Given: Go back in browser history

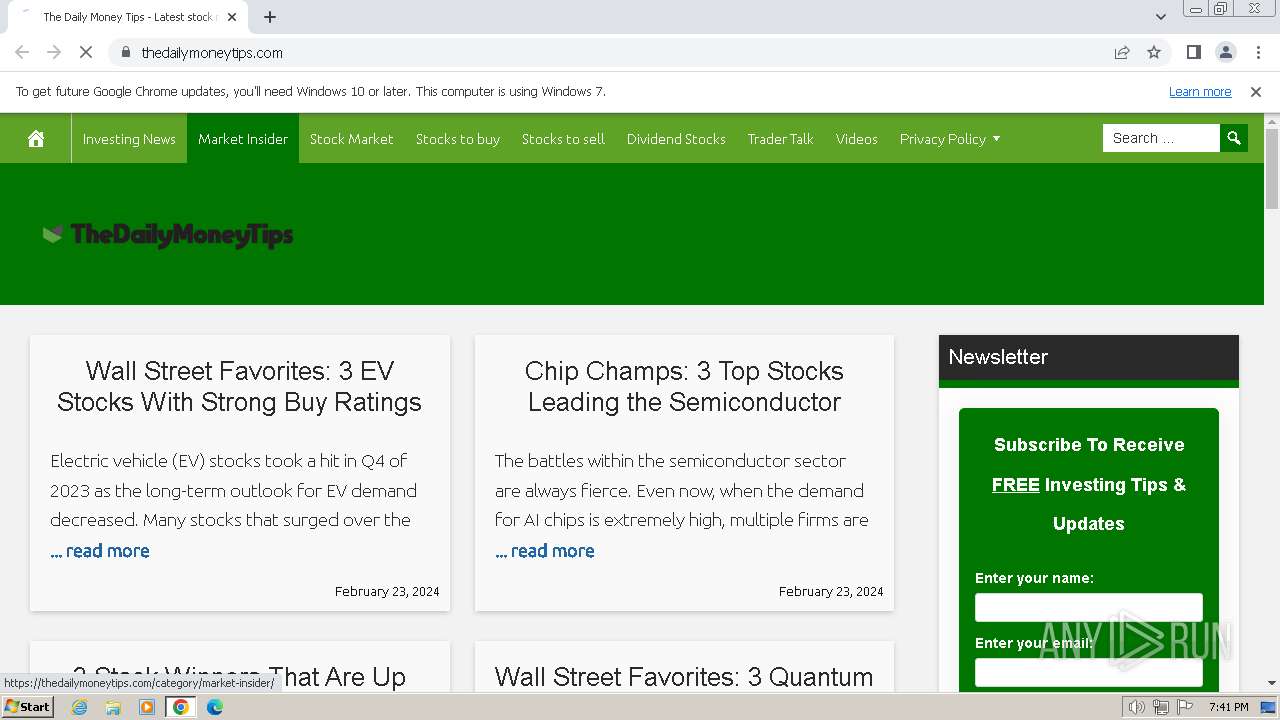Looking at the screenshot, I should 22,52.
